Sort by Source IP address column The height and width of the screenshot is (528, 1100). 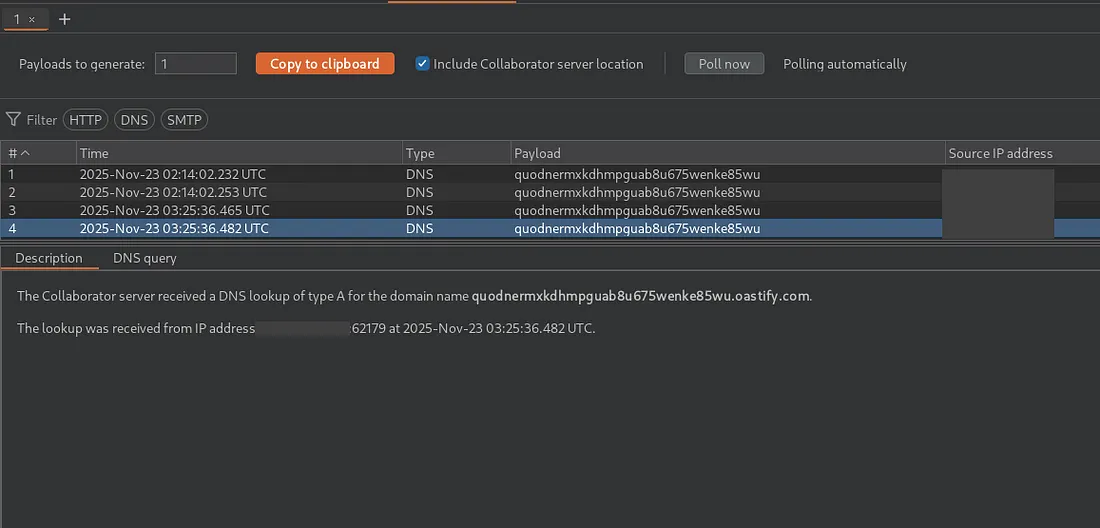[1023, 153]
